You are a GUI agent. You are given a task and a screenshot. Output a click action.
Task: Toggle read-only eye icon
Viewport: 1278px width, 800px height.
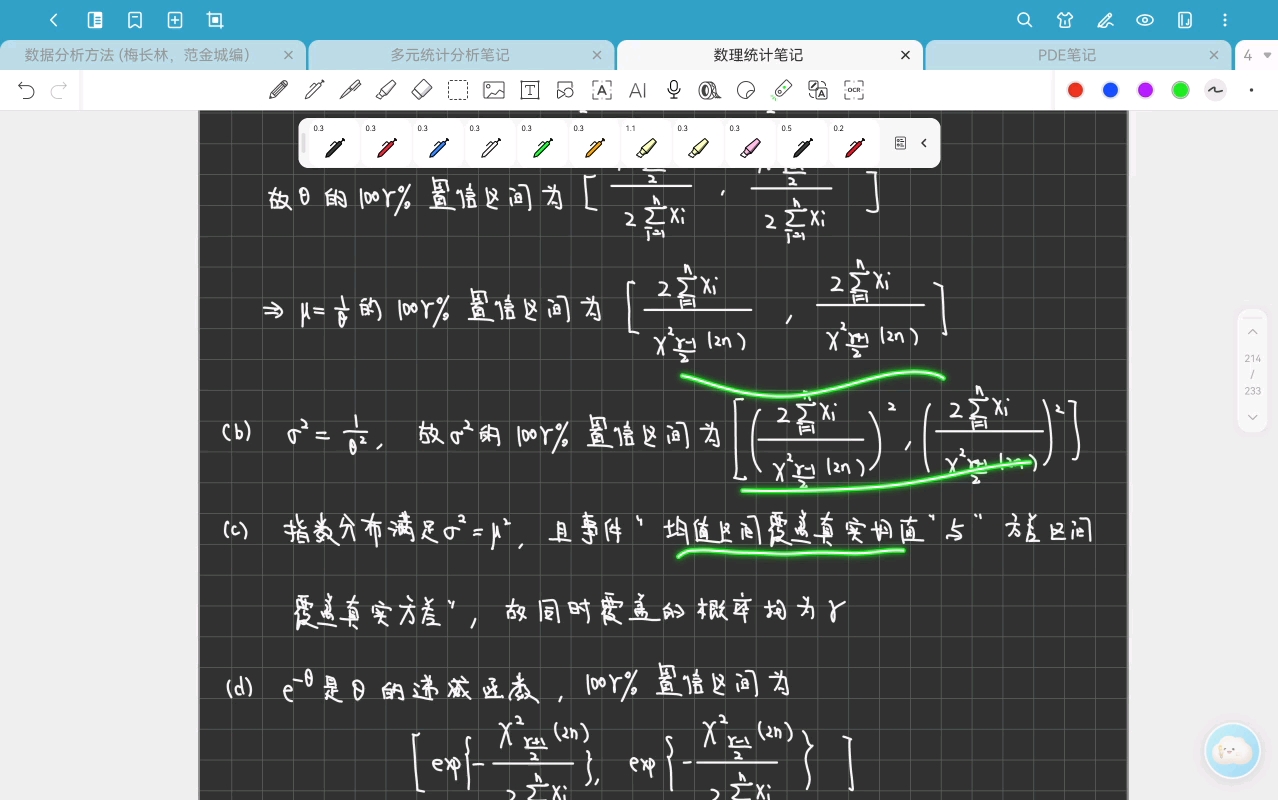1145,20
